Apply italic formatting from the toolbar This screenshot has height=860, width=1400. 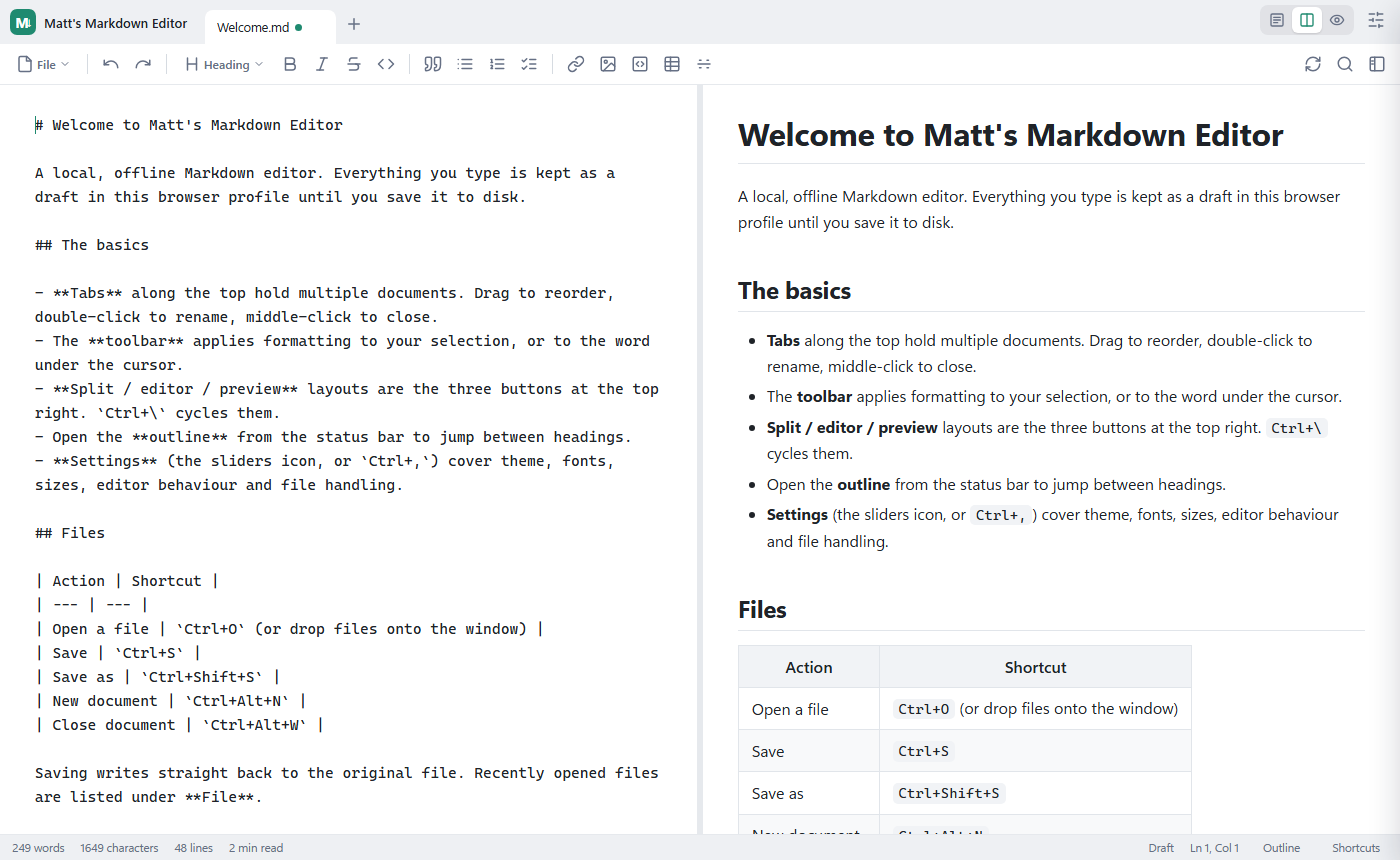322,64
